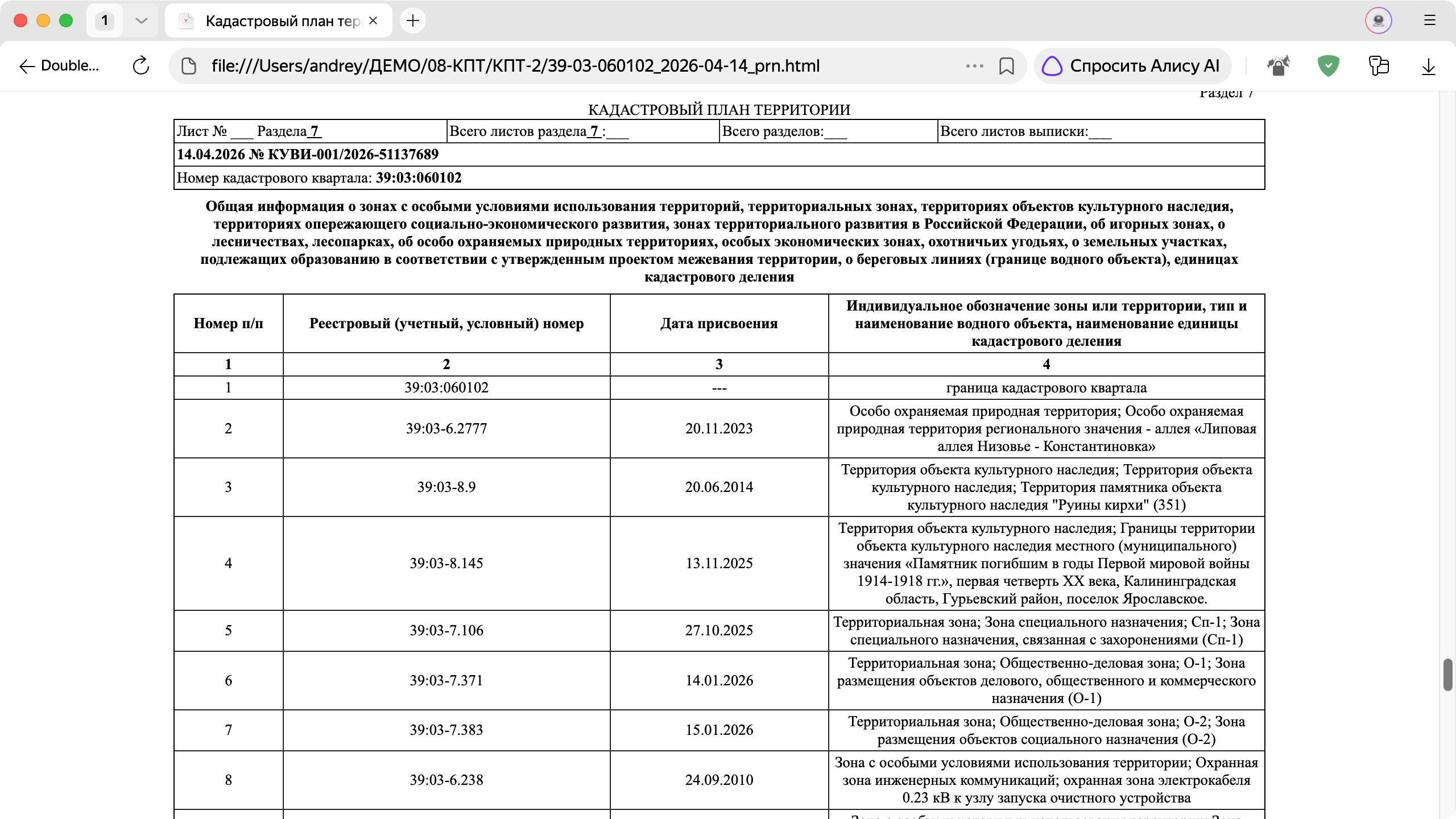
Task: Click the Дата присвоения column header
Action: point(719,323)
